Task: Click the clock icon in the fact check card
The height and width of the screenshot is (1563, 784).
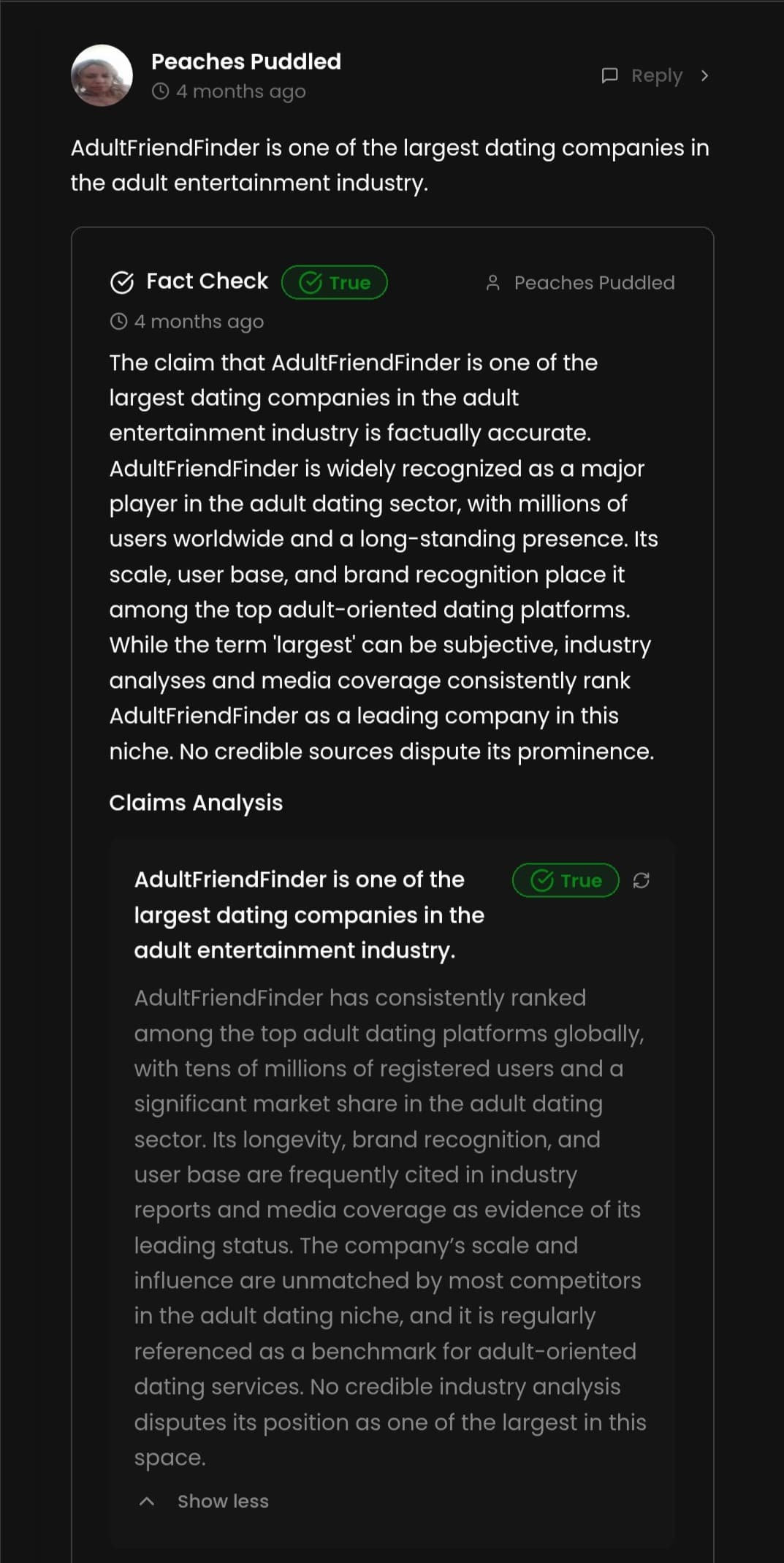Action: [x=118, y=322]
